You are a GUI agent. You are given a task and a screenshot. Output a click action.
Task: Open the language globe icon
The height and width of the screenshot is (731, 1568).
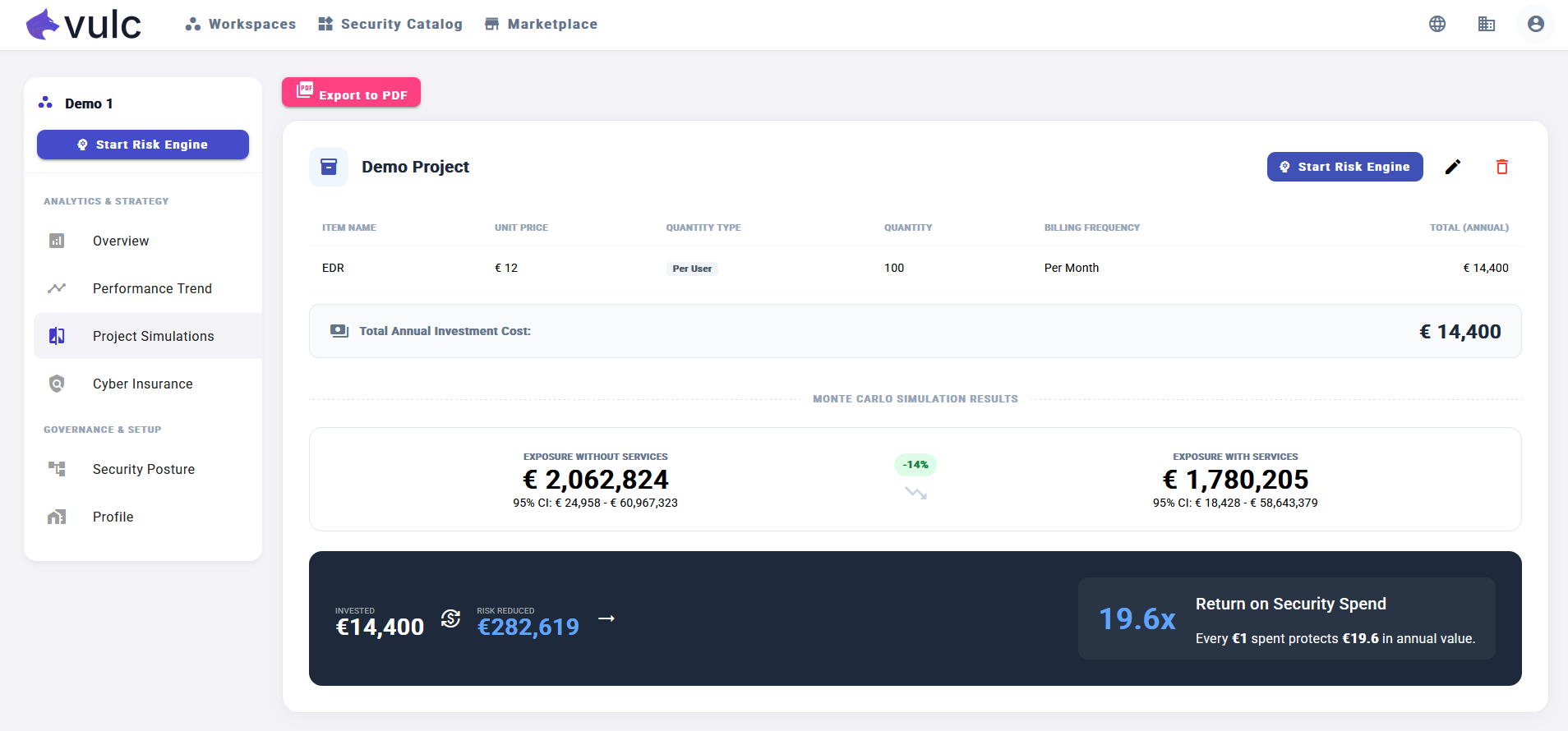tap(1437, 24)
